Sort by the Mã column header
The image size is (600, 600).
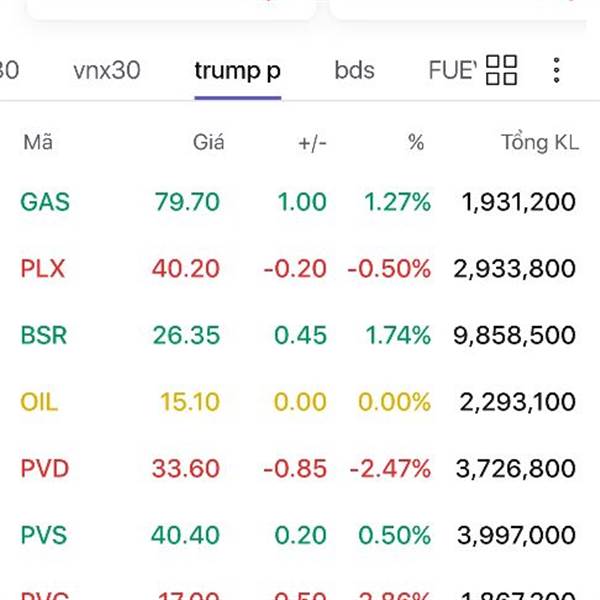pos(38,143)
